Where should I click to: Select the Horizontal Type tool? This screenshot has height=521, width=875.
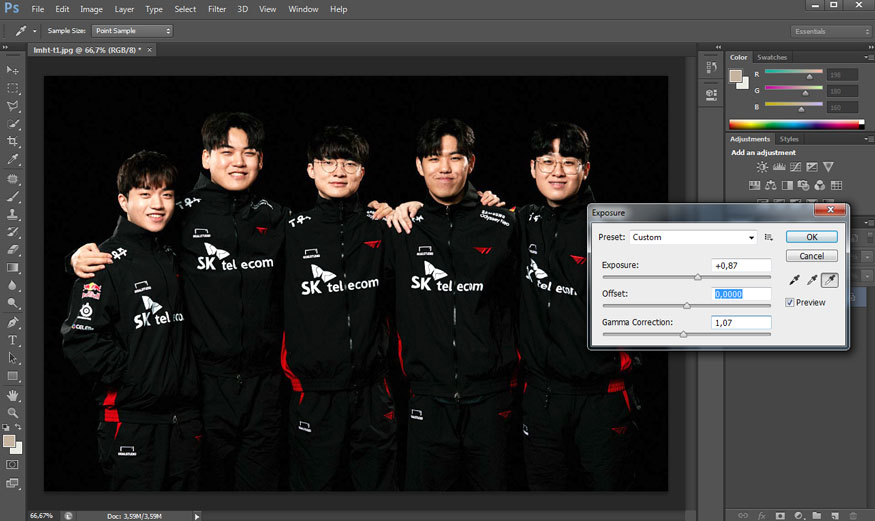pos(12,340)
